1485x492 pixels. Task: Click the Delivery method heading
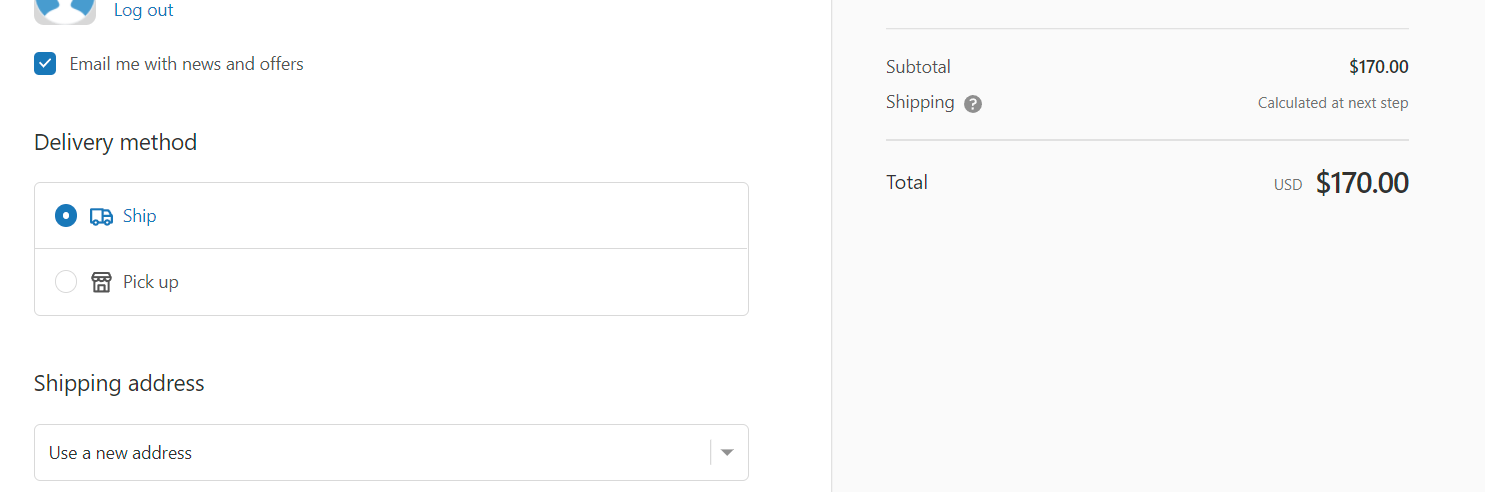coord(115,142)
